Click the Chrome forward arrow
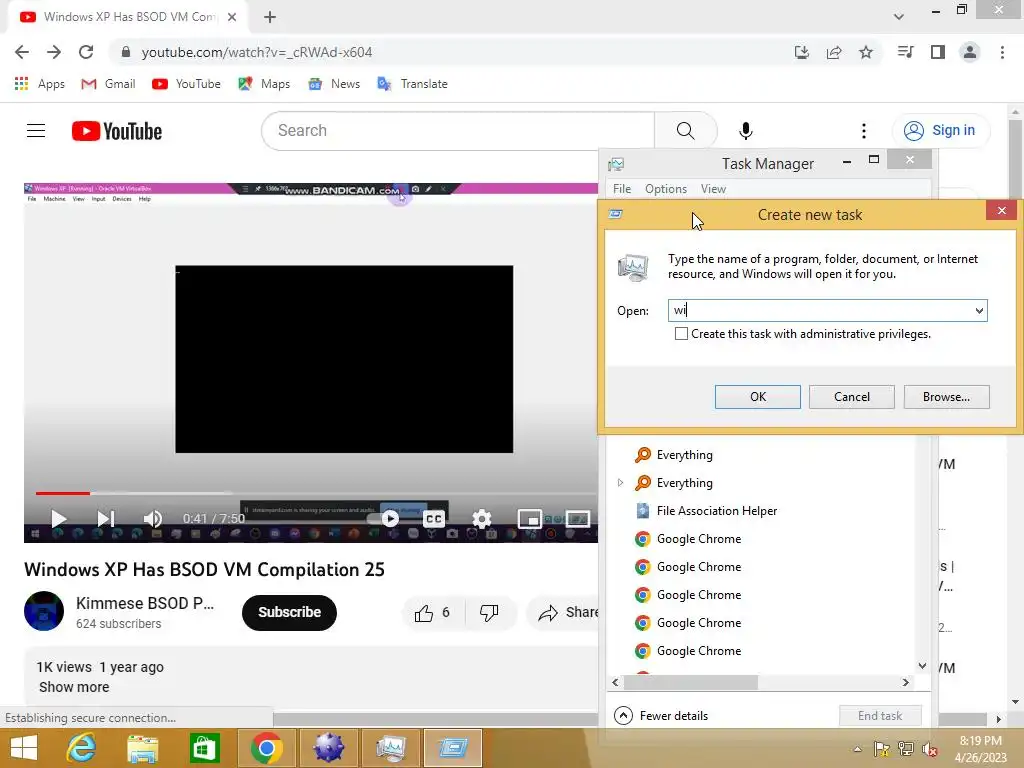The width and height of the screenshot is (1024, 768). click(x=54, y=52)
